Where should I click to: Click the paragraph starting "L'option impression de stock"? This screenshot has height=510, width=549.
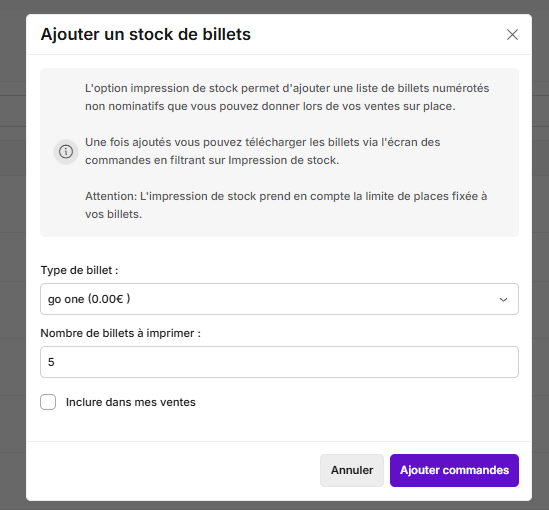pos(287,97)
